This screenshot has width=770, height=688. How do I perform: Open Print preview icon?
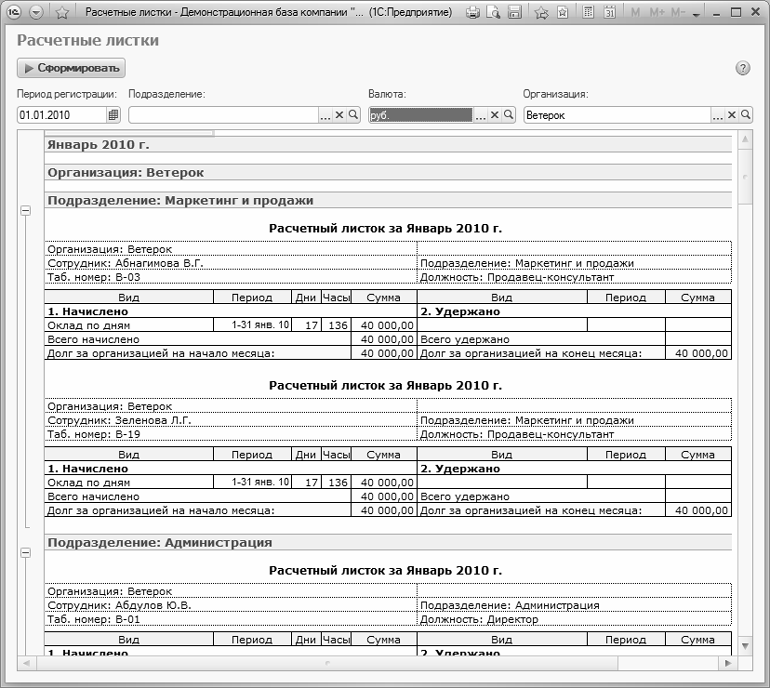click(x=493, y=12)
